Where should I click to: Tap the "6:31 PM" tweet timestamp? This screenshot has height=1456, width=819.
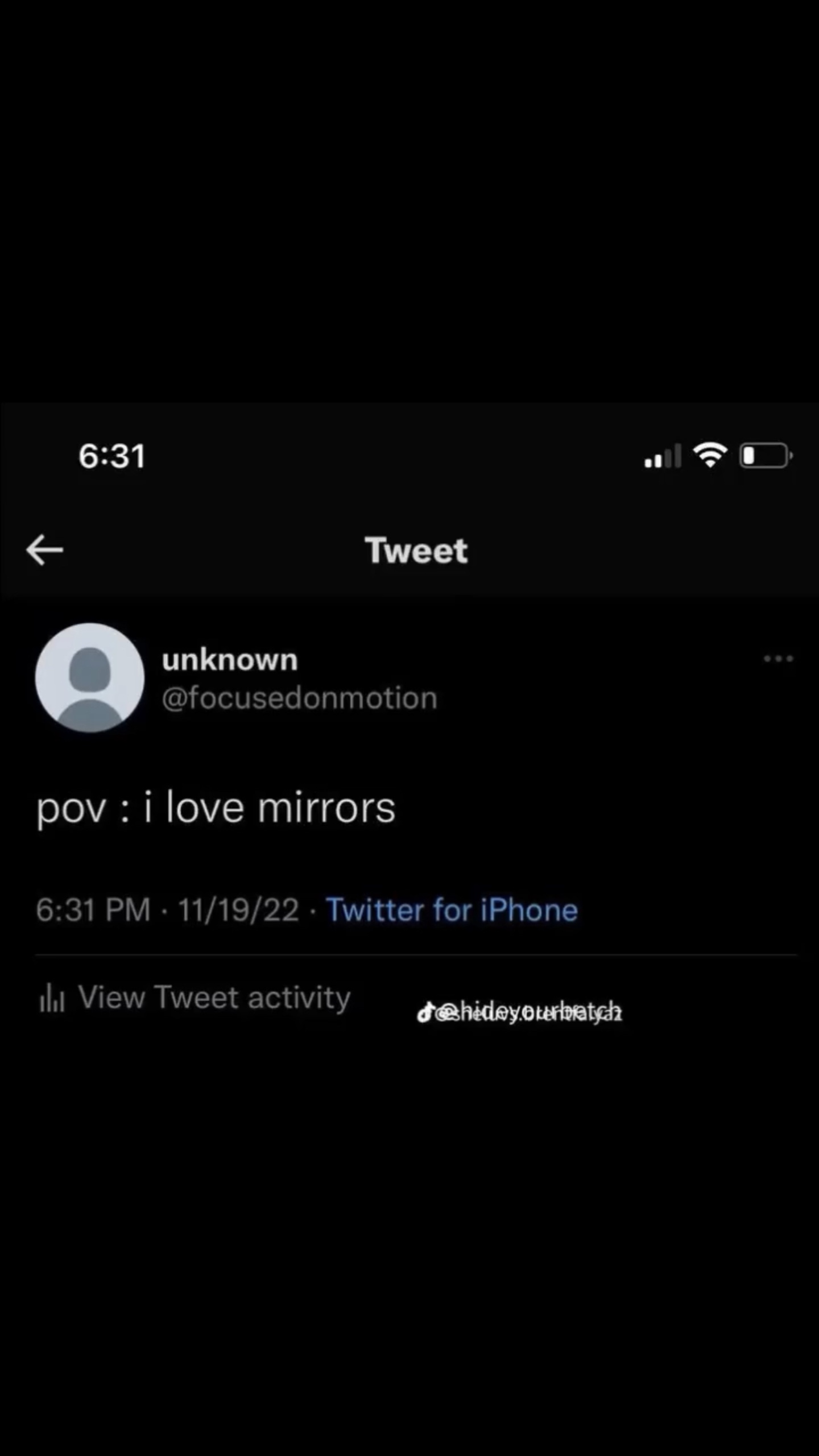(93, 909)
